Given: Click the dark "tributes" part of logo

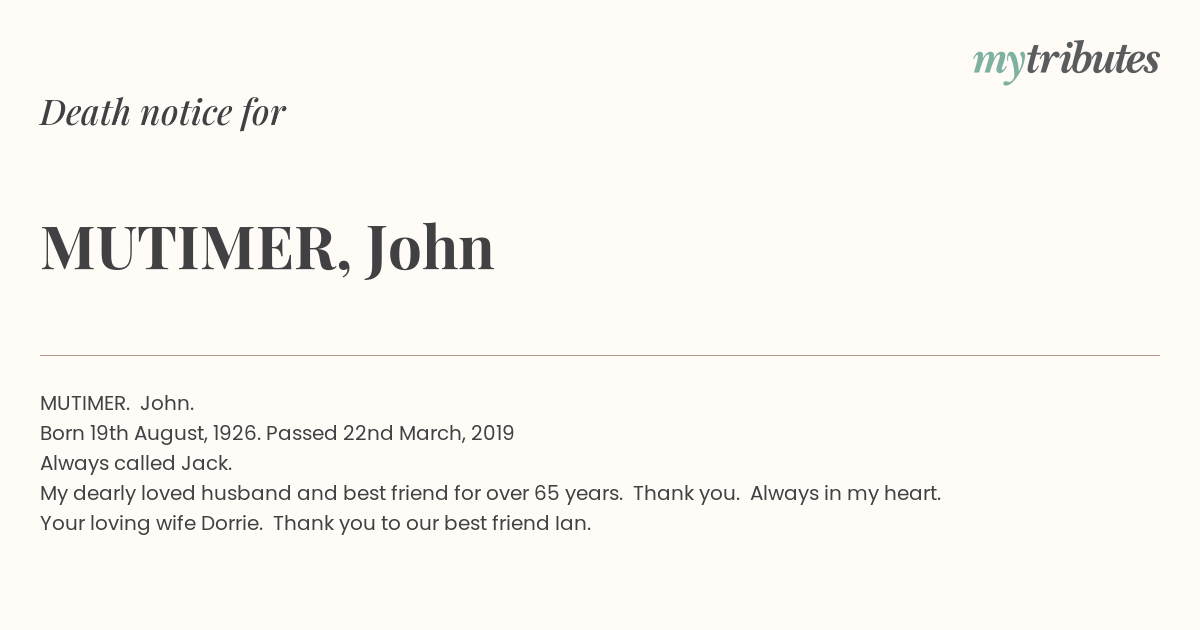Looking at the screenshot, I should click(x=1093, y=60).
